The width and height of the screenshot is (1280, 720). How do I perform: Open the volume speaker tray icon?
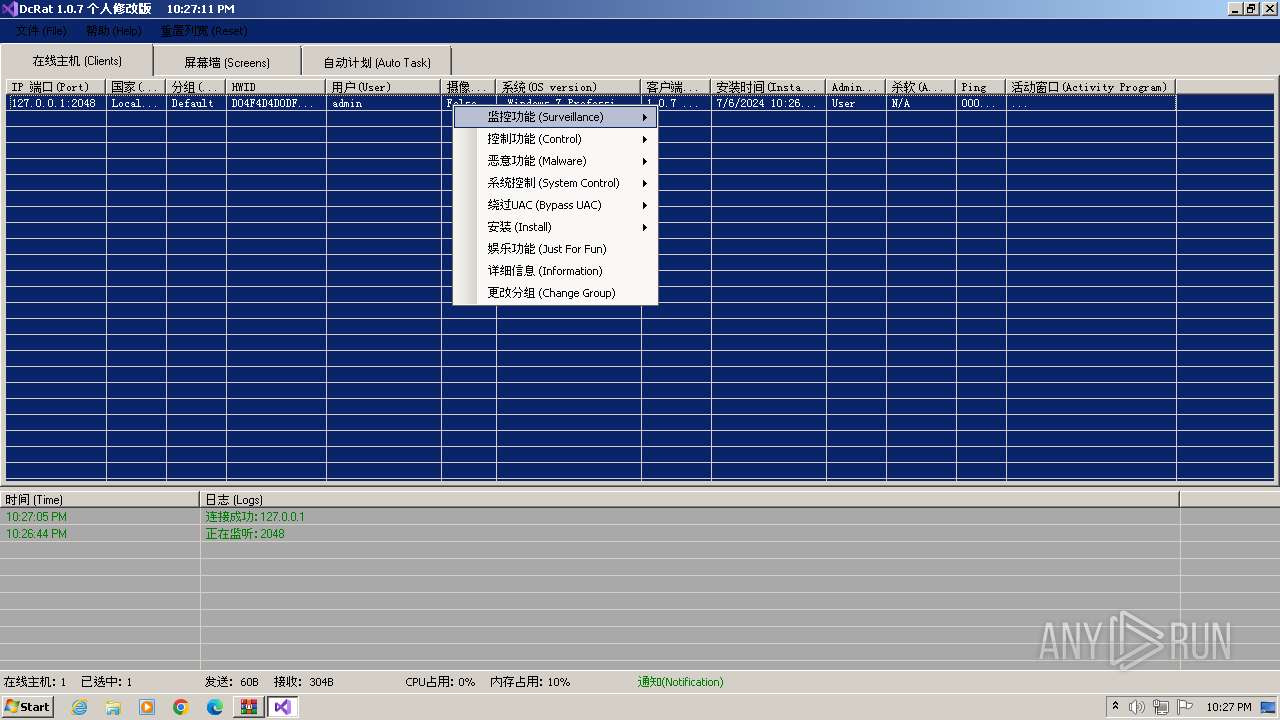1137,707
